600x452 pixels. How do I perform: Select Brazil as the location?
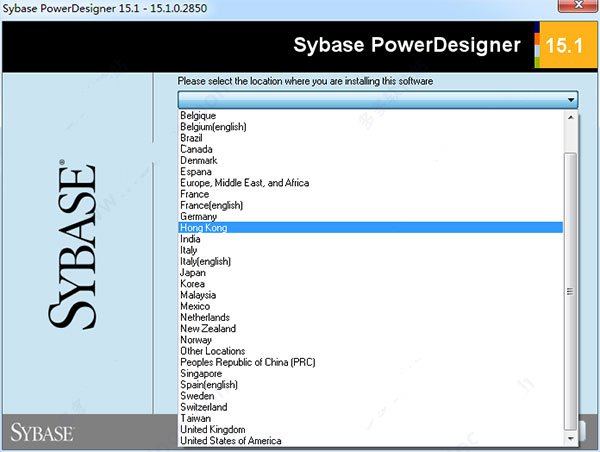[370, 138]
